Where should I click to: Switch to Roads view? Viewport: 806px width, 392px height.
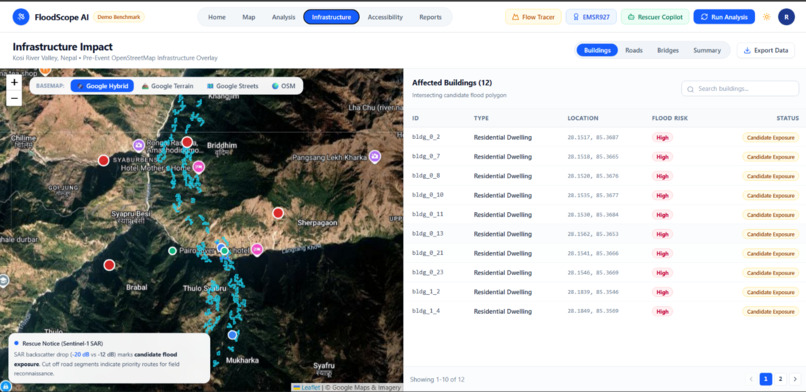point(634,50)
